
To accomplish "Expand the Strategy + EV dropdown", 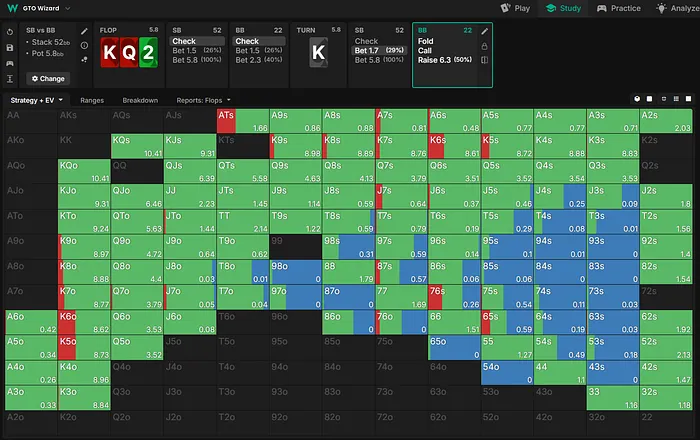I will [x=37, y=100].
